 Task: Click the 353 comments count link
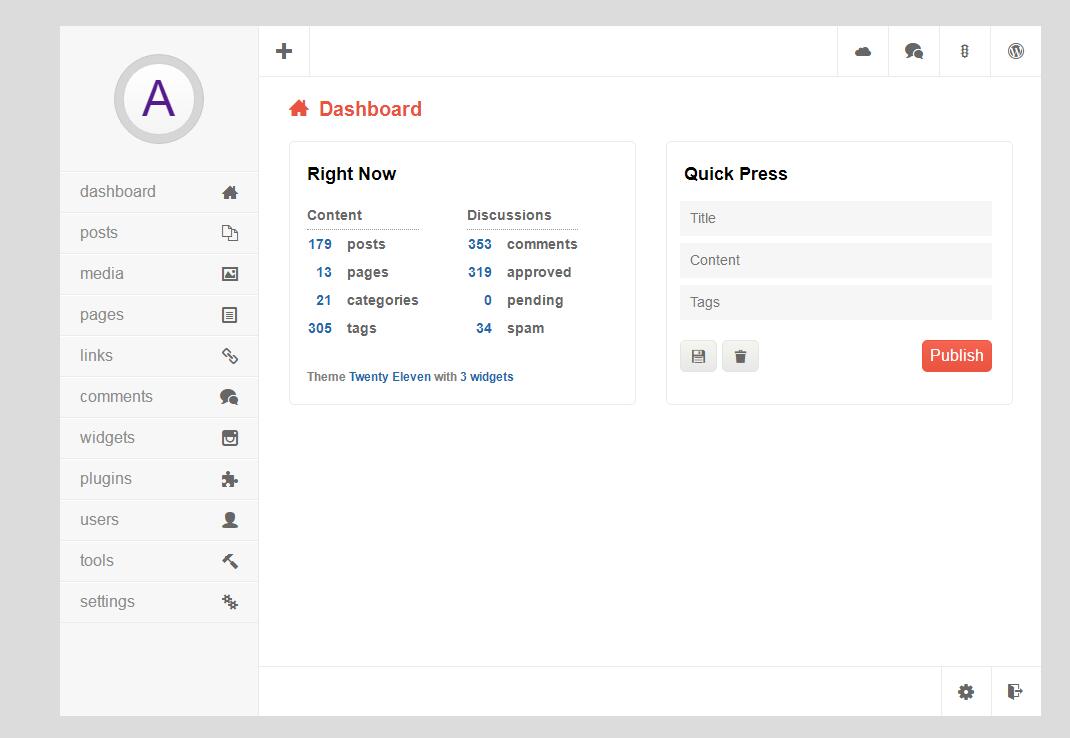pyautogui.click(x=480, y=244)
